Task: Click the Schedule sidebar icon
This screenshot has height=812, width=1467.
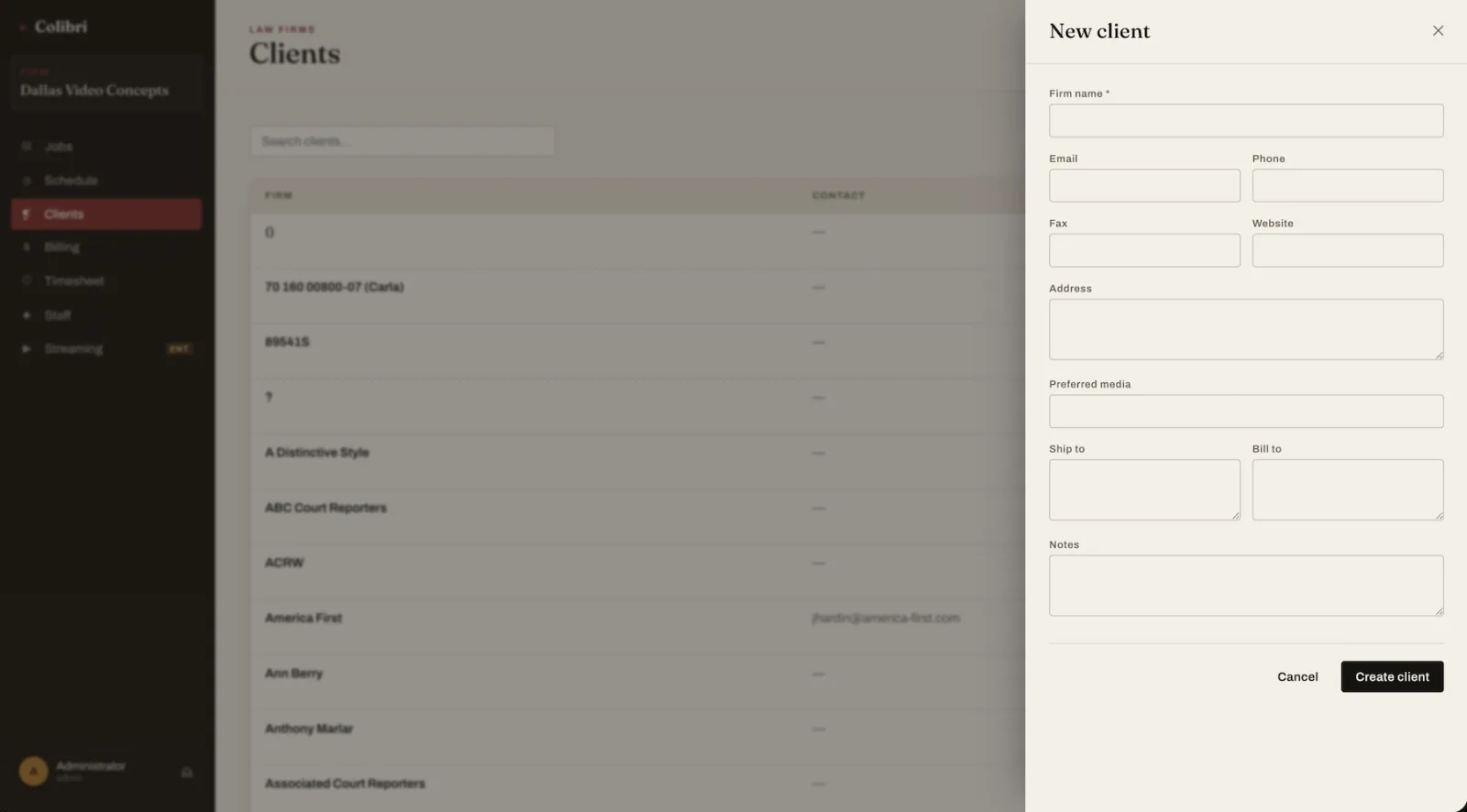Action: 27,181
